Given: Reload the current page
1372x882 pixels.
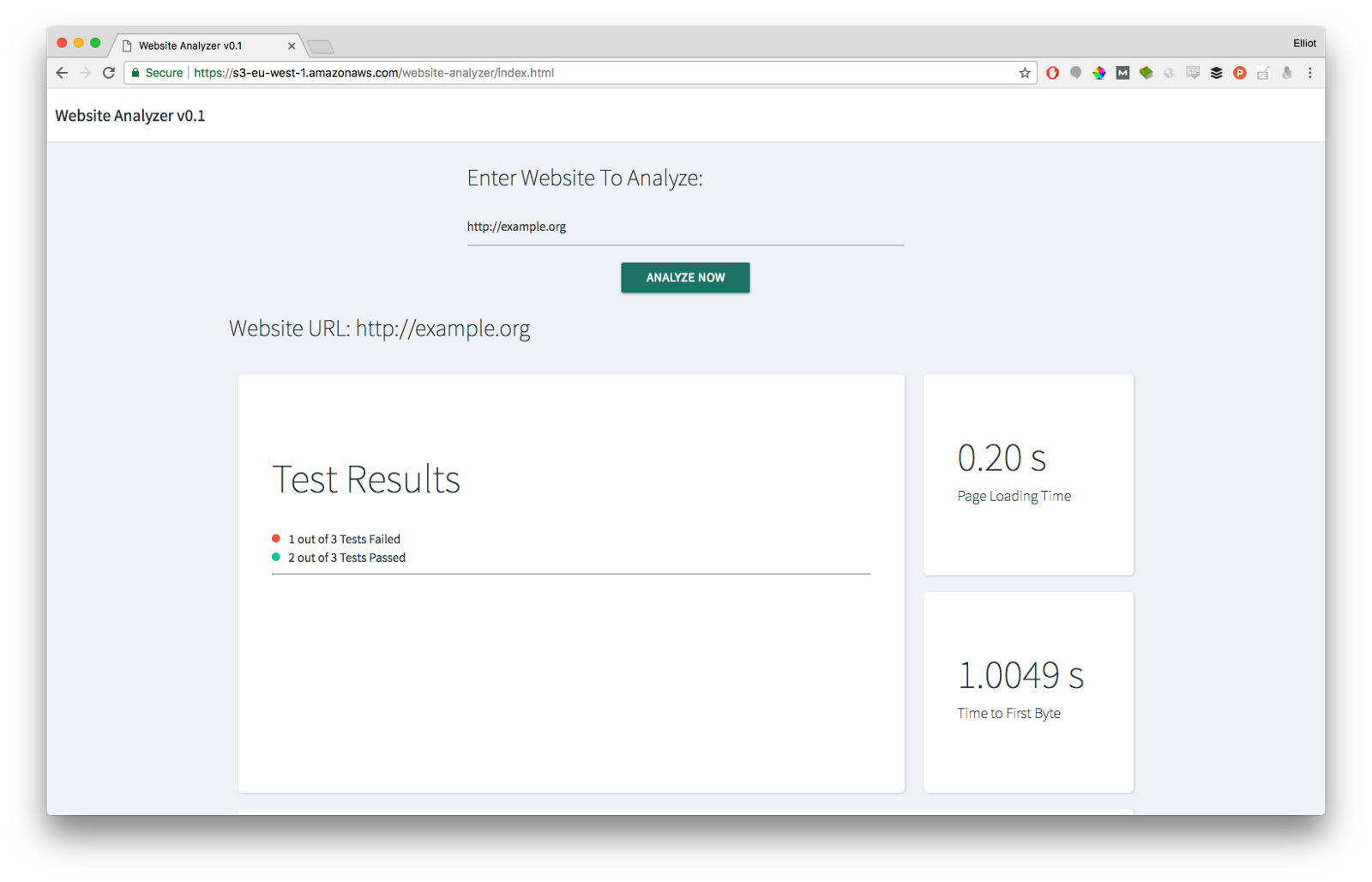Looking at the screenshot, I should pos(109,73).
